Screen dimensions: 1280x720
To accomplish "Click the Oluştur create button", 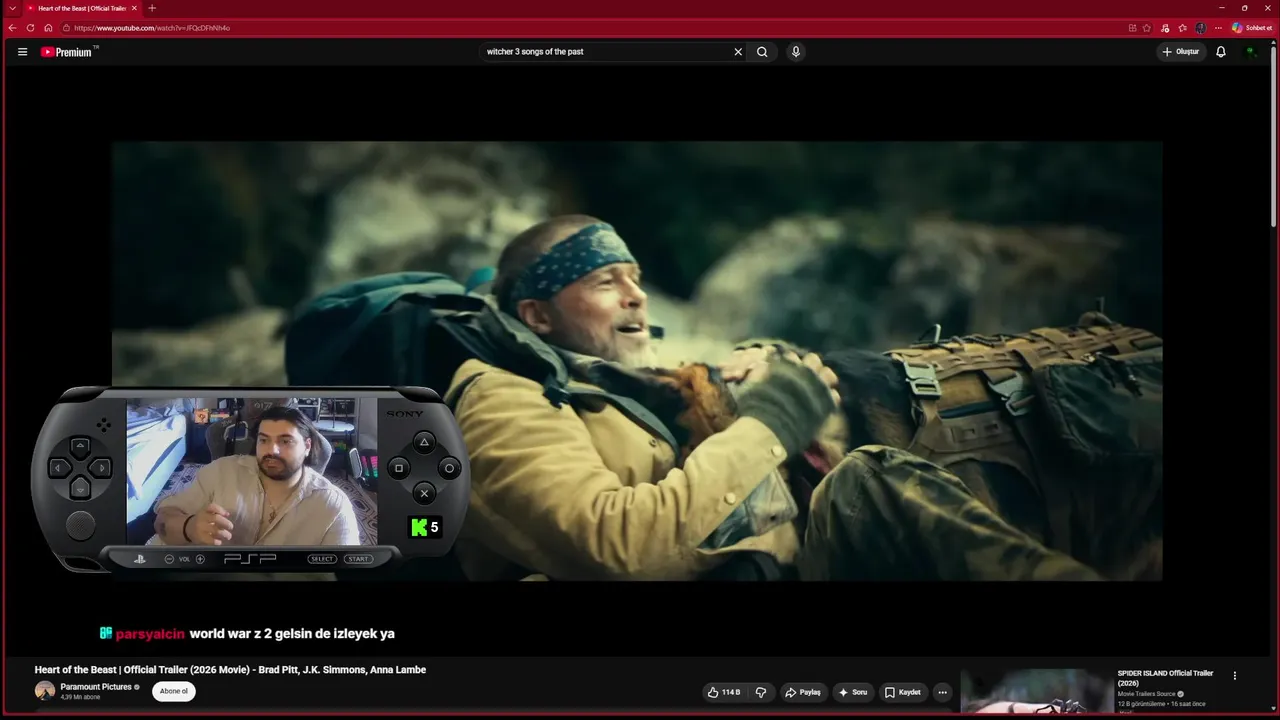I will point(1181,52).
